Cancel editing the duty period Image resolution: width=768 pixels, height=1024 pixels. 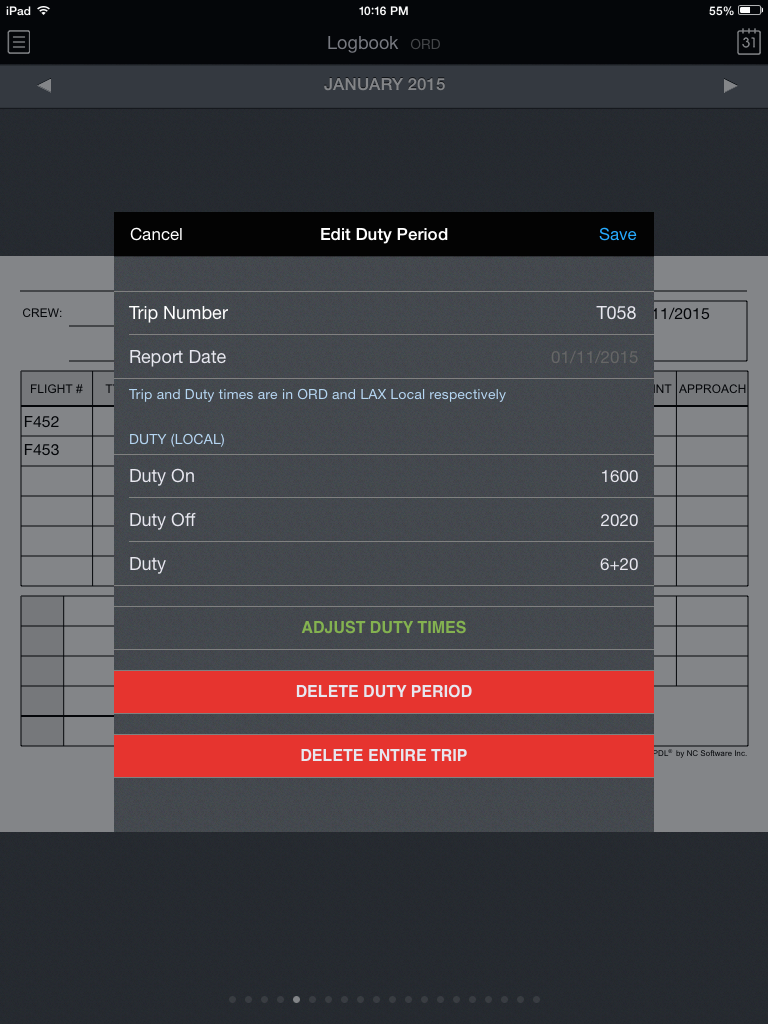(x=156, y=234)
